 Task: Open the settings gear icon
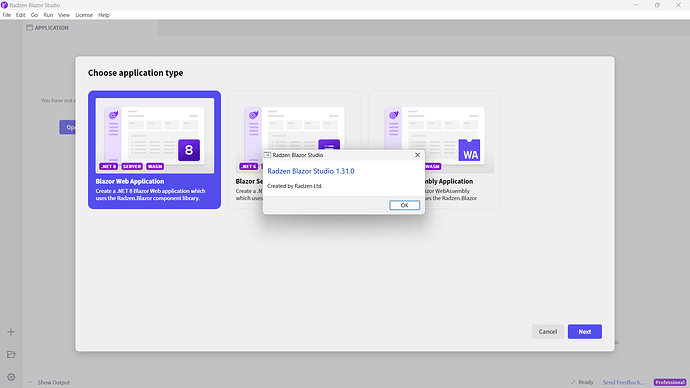click(x=11, y=377)
